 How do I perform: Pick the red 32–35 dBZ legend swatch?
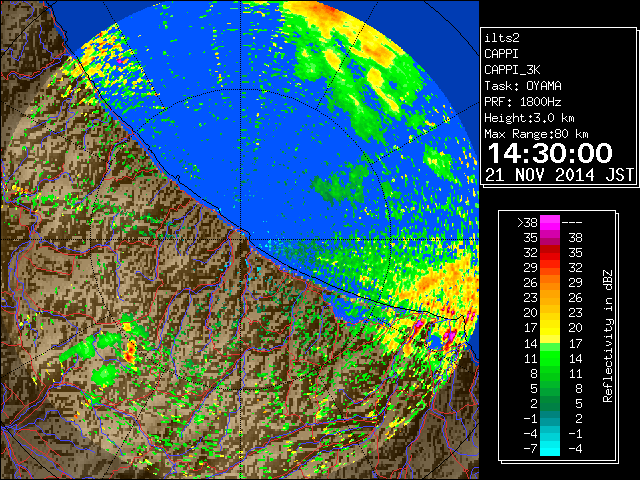pos(550,253)
